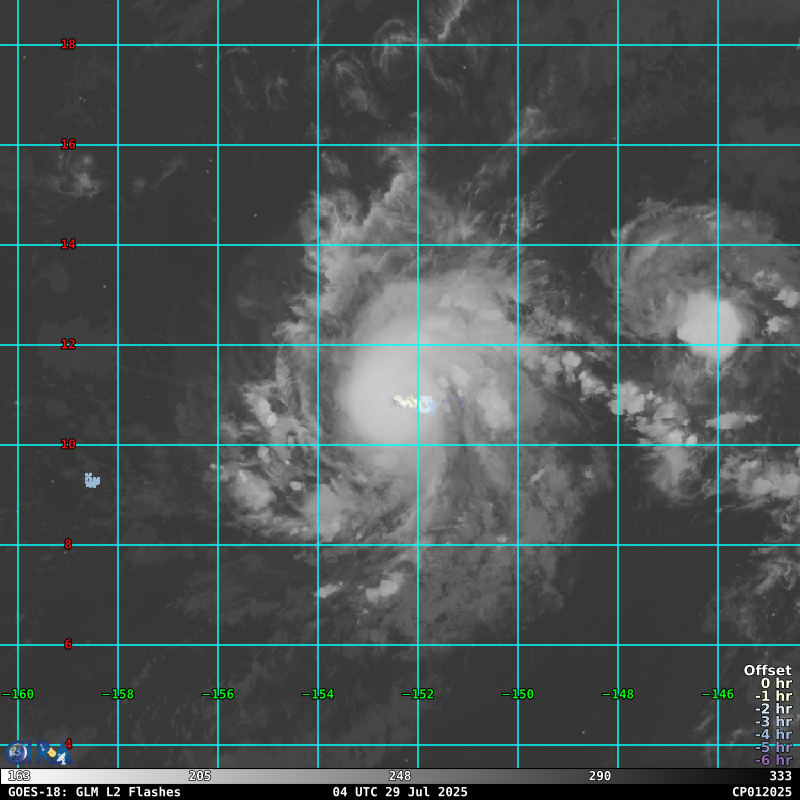This screenshot has width=800, height=800.
Task: Click the -152 longitude label
Action: coord(418,694)
